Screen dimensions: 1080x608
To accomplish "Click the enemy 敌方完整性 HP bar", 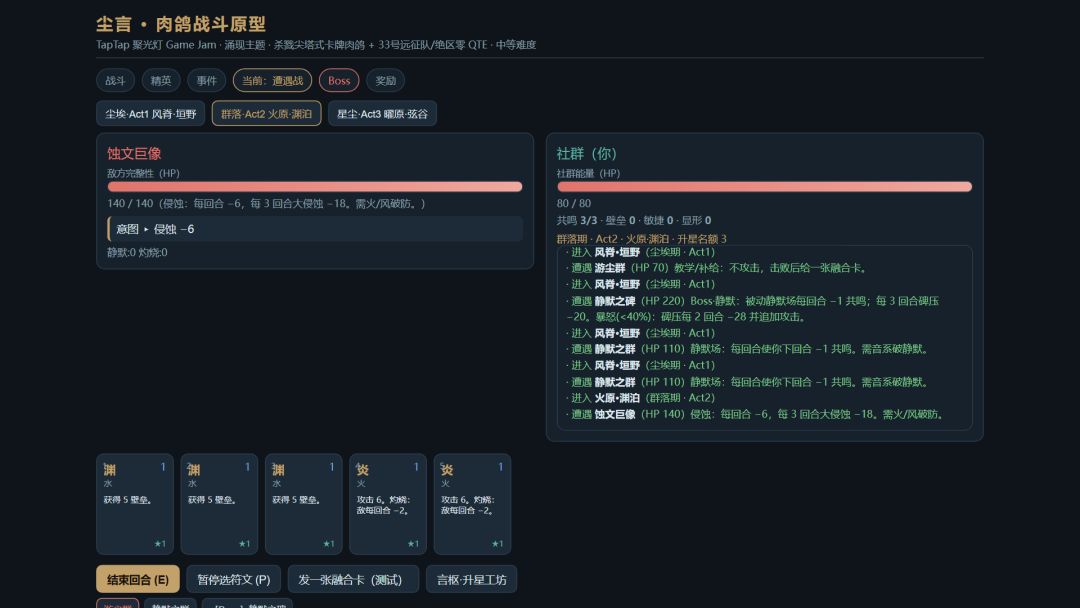I will click(315, 187).
